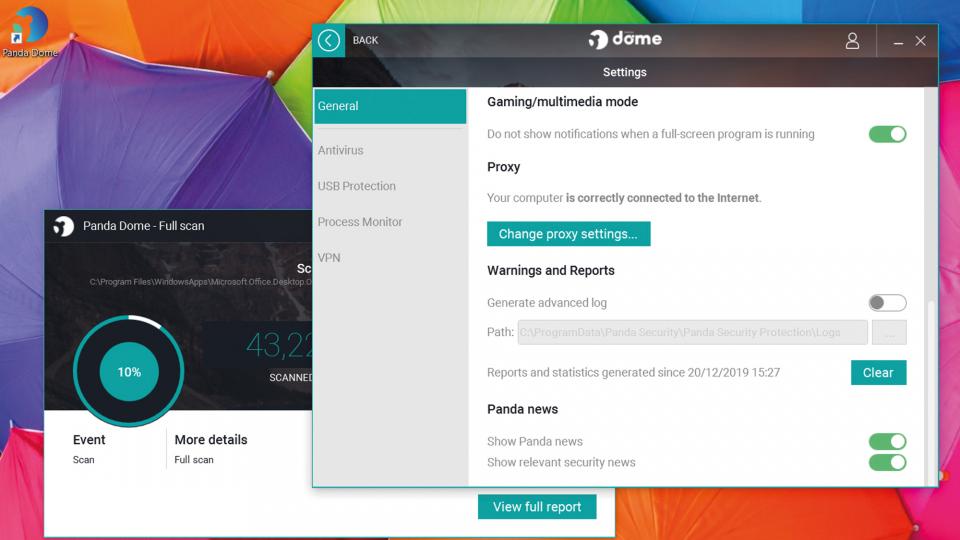This screenshot has height=540, width=960.
Task: Click the Warnings and Reports heading
Action: [x=550, y=271]
